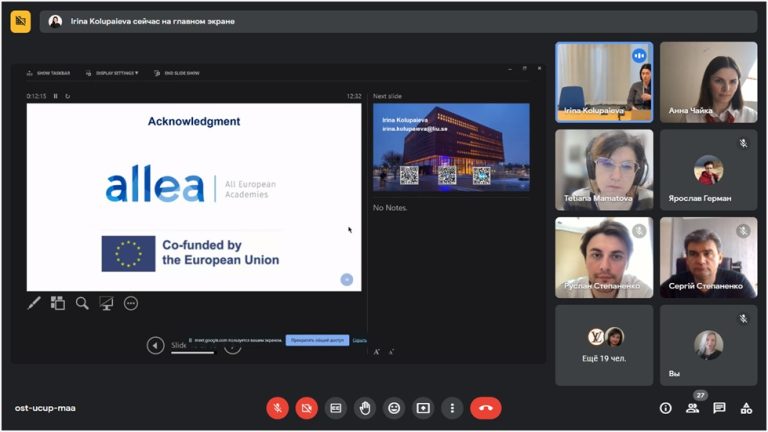Viewport: 768px width, 432px height.
Task: Click the muted mic icon on your tile
Action: (744, 319)
